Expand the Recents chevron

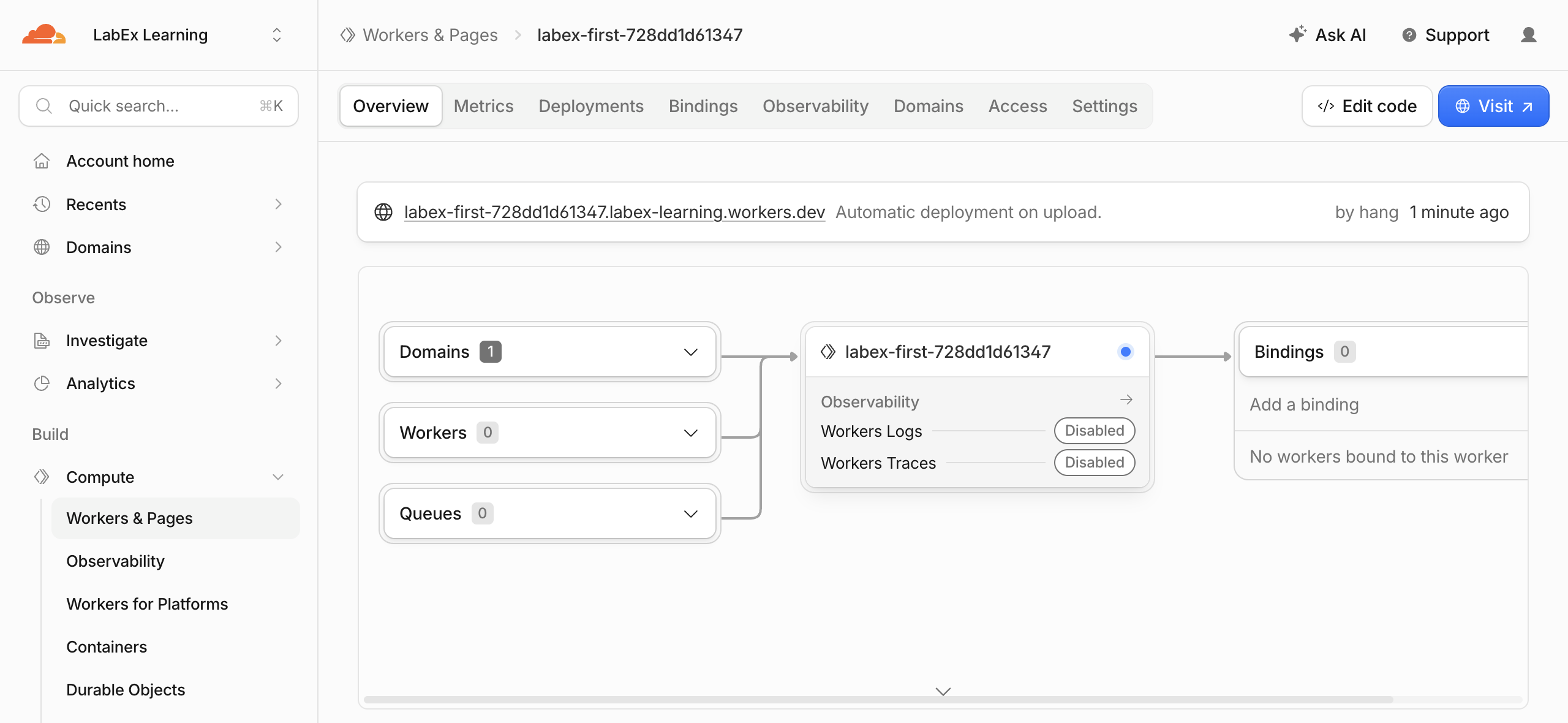pos(279,204)
